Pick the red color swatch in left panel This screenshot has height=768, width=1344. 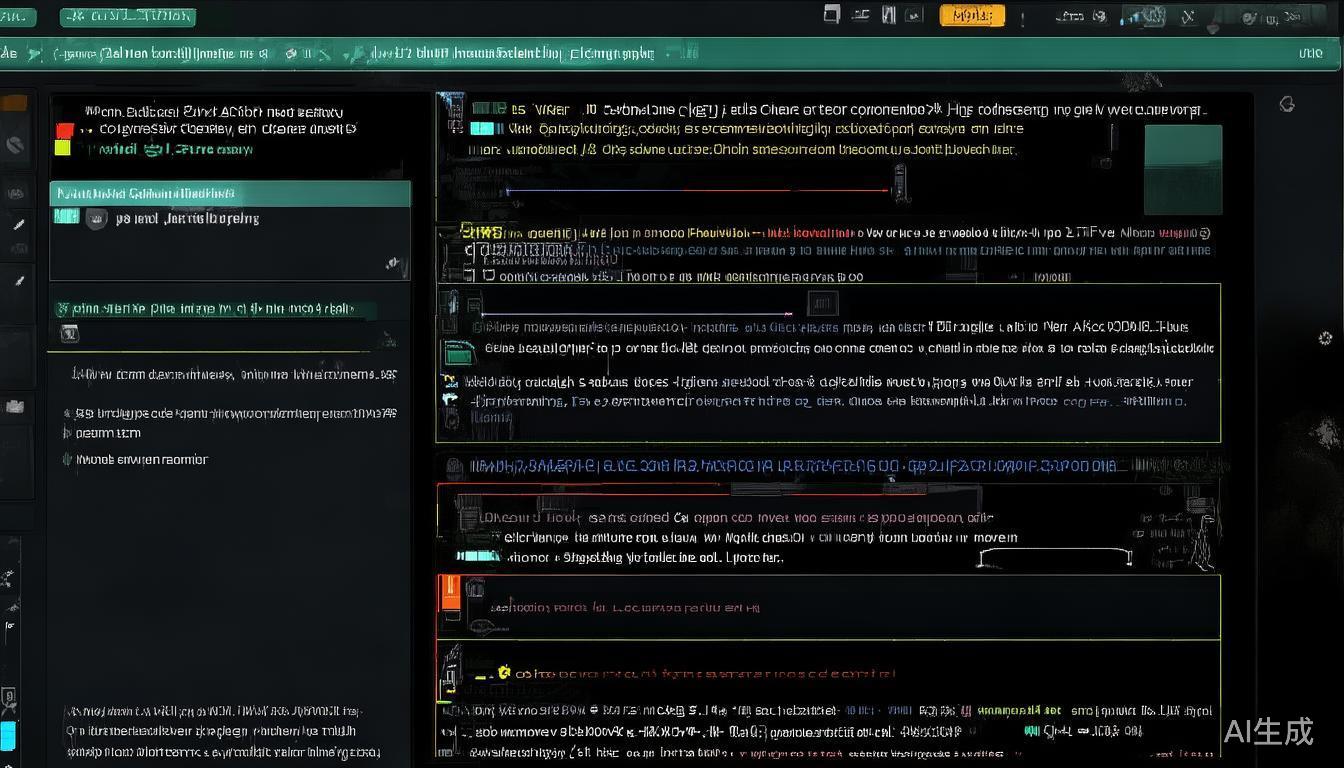[x=64, y=130]
